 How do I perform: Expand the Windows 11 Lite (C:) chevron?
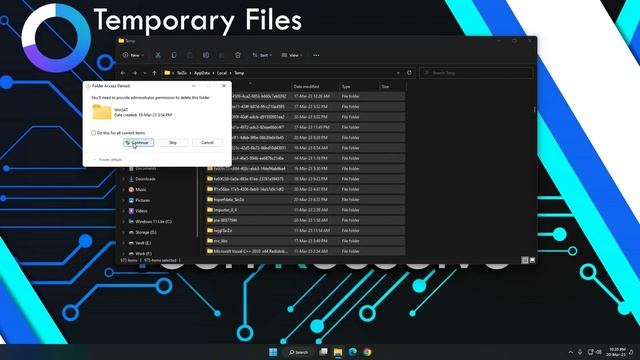tap(124, 222)
